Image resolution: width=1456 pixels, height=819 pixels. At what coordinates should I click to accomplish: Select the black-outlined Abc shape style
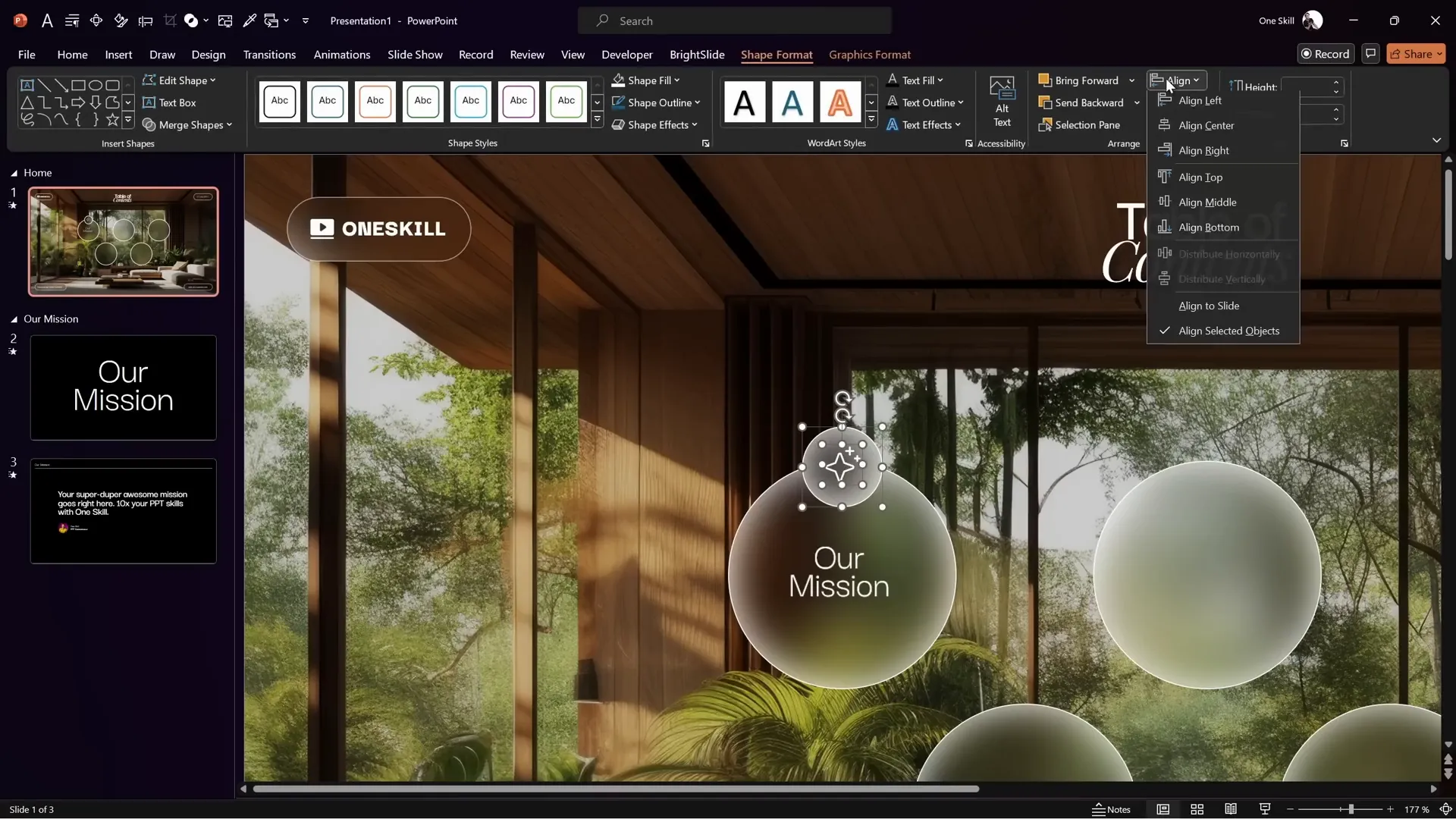[x=280, y=101]
